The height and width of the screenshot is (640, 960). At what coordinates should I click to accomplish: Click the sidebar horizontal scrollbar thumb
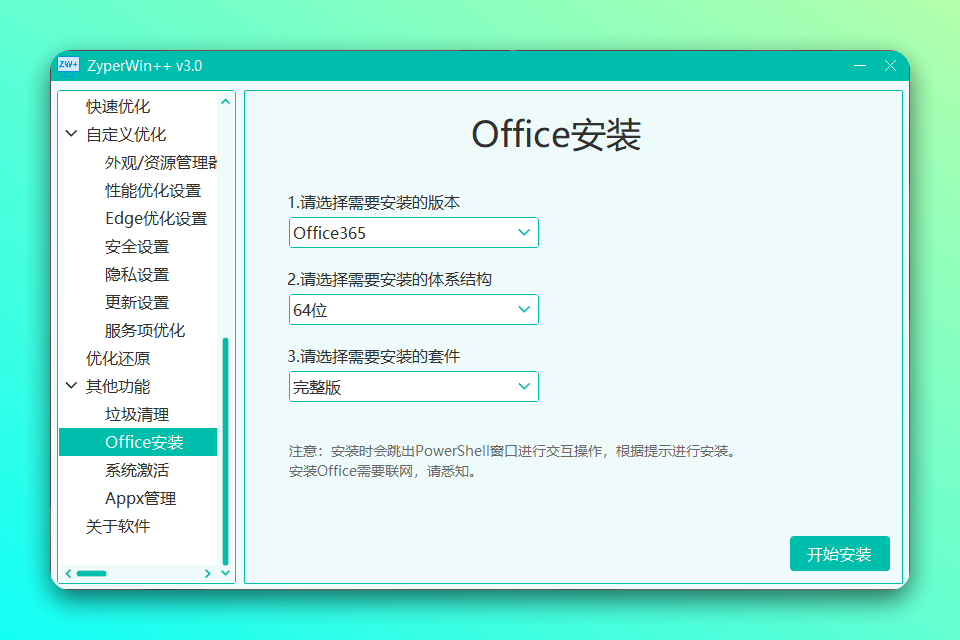[x=91, y=574]
